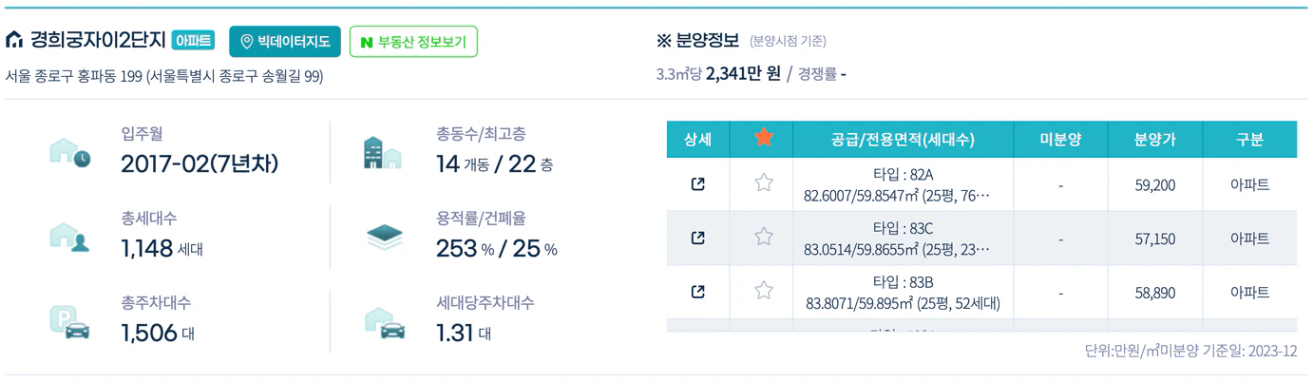The width and height of the screenshot is (1313, 382).
Task: Click the orange star column header
Action: point(764,139)
